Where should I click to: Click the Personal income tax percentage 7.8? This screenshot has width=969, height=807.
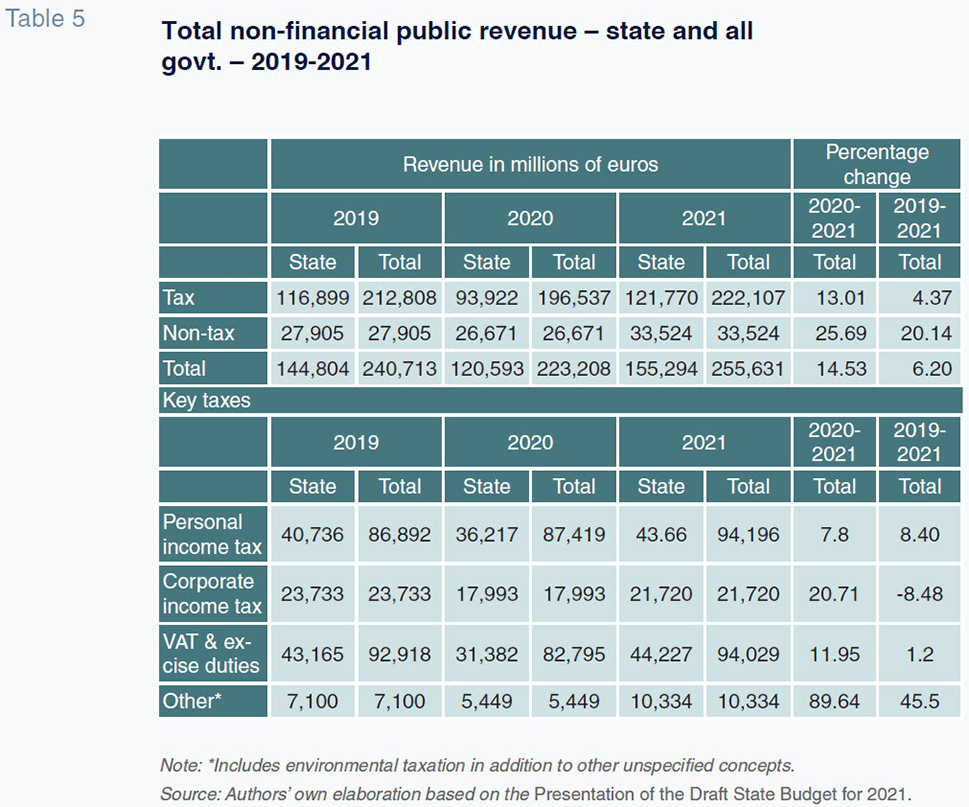834,534
